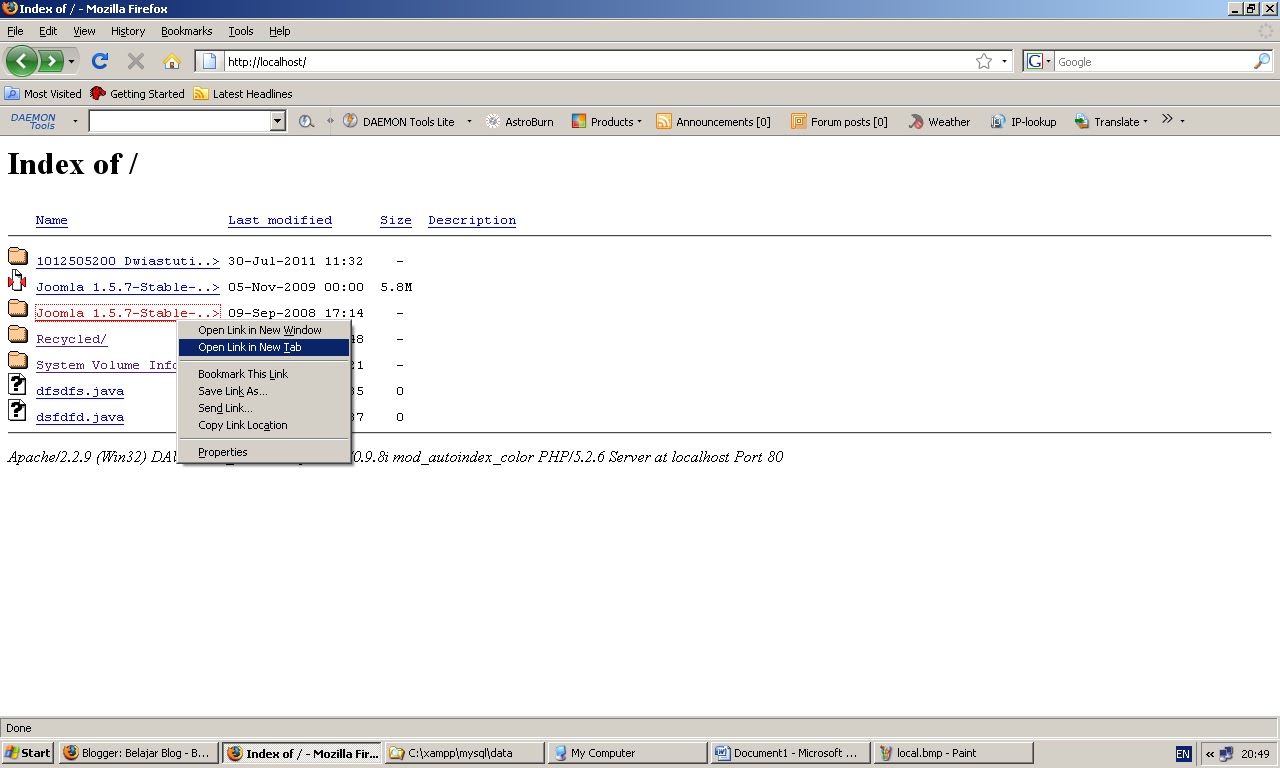
Task: Choose Save Link As...
Action: pos(264,391)
